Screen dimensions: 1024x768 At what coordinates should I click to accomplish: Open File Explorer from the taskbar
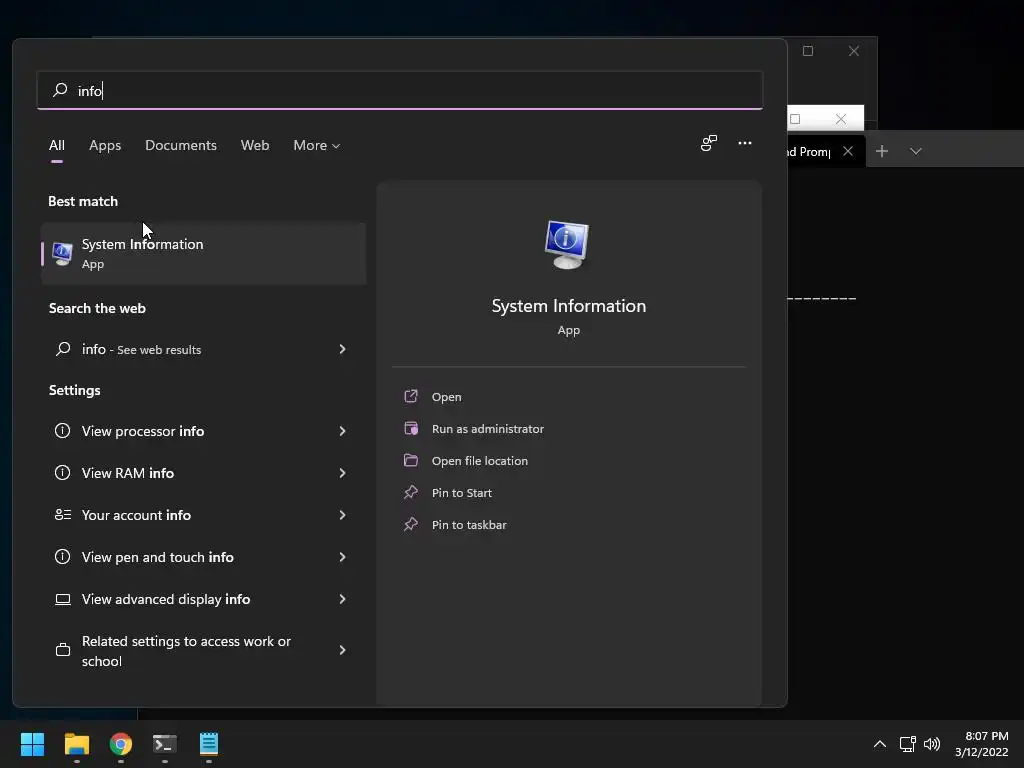click(76, 744)
